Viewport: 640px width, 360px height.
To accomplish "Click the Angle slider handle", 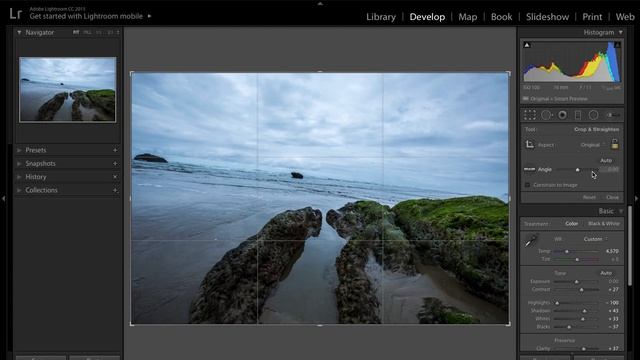I will [577, 169].
